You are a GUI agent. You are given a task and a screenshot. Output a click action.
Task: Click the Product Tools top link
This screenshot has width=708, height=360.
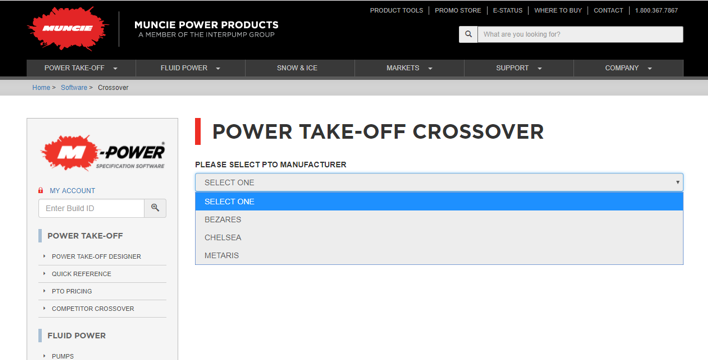[396, 10]
